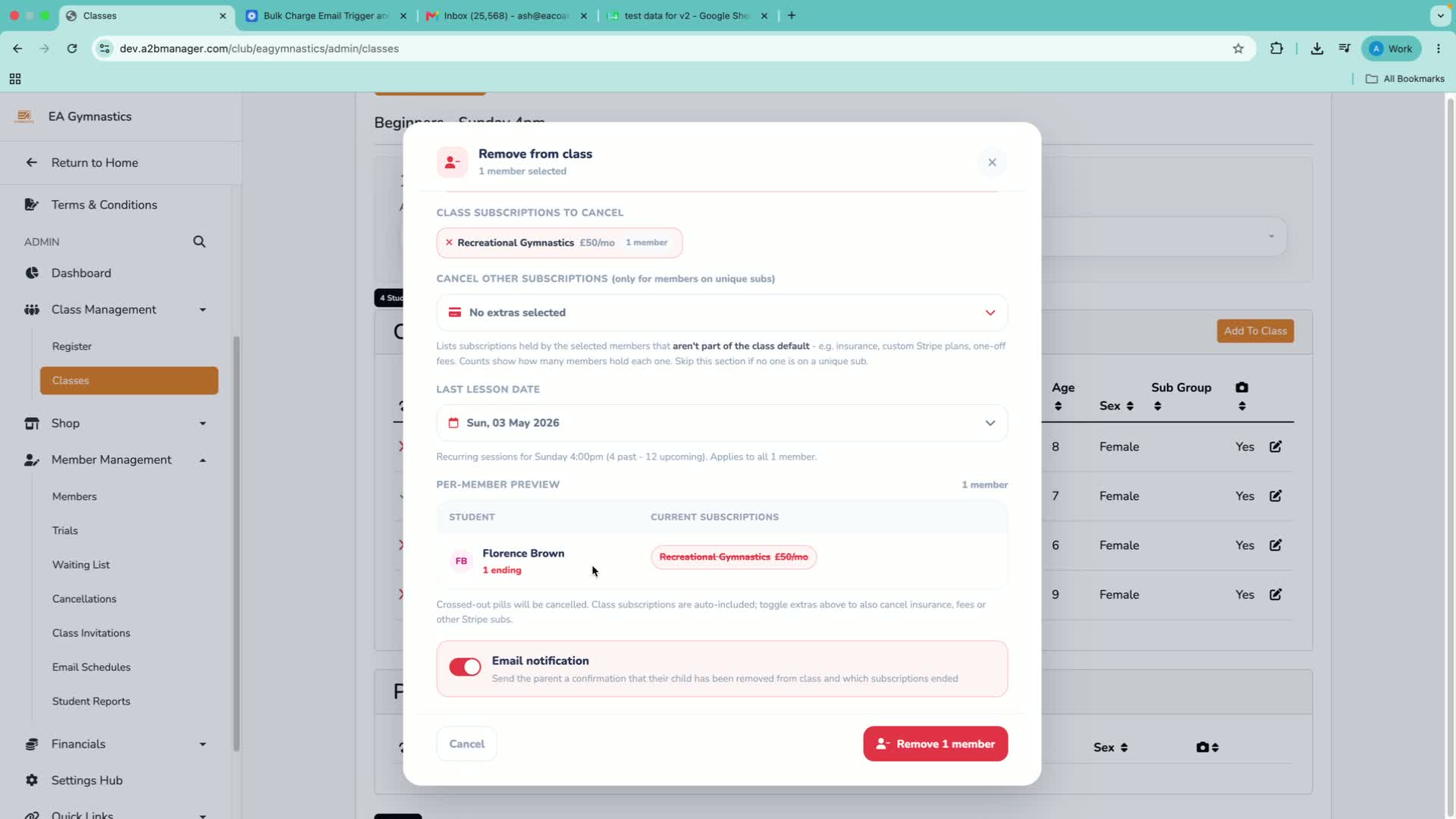This screenshot has width=1456, height=819.
Task: Remove Recreational Gymnastics subscription pill X
Action: (449, 243)
